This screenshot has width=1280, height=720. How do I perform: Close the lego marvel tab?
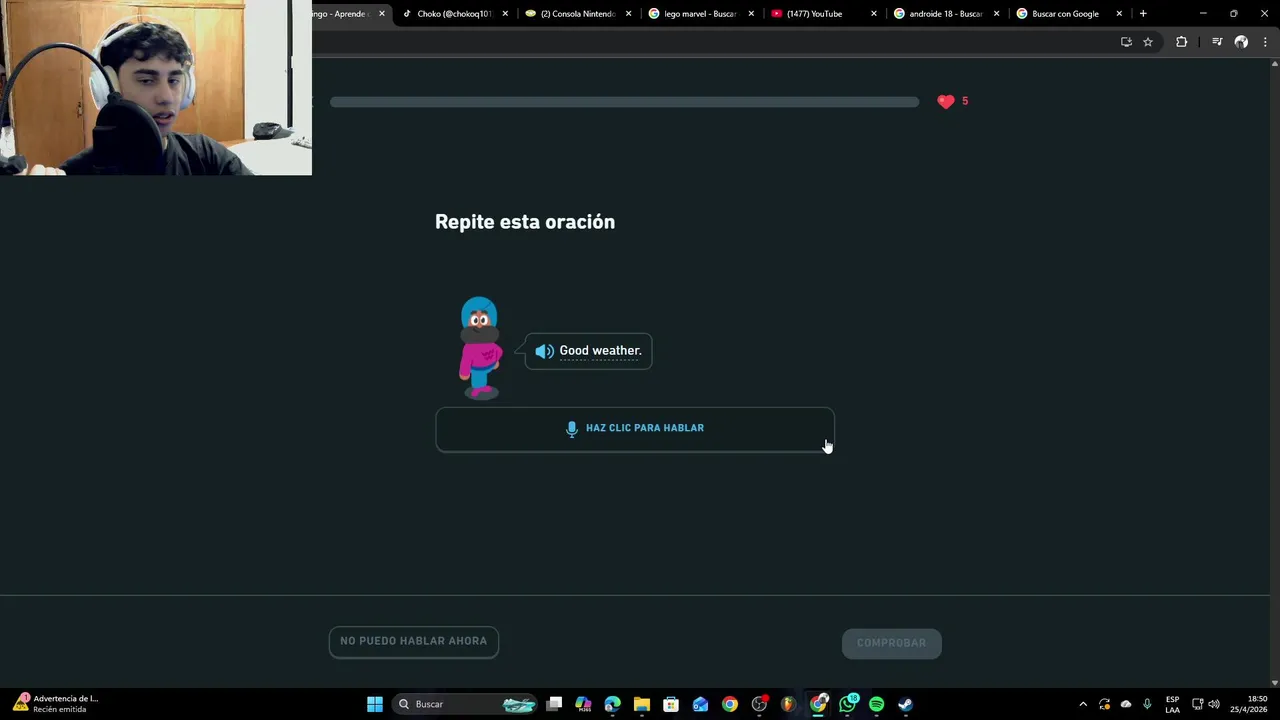751,14
